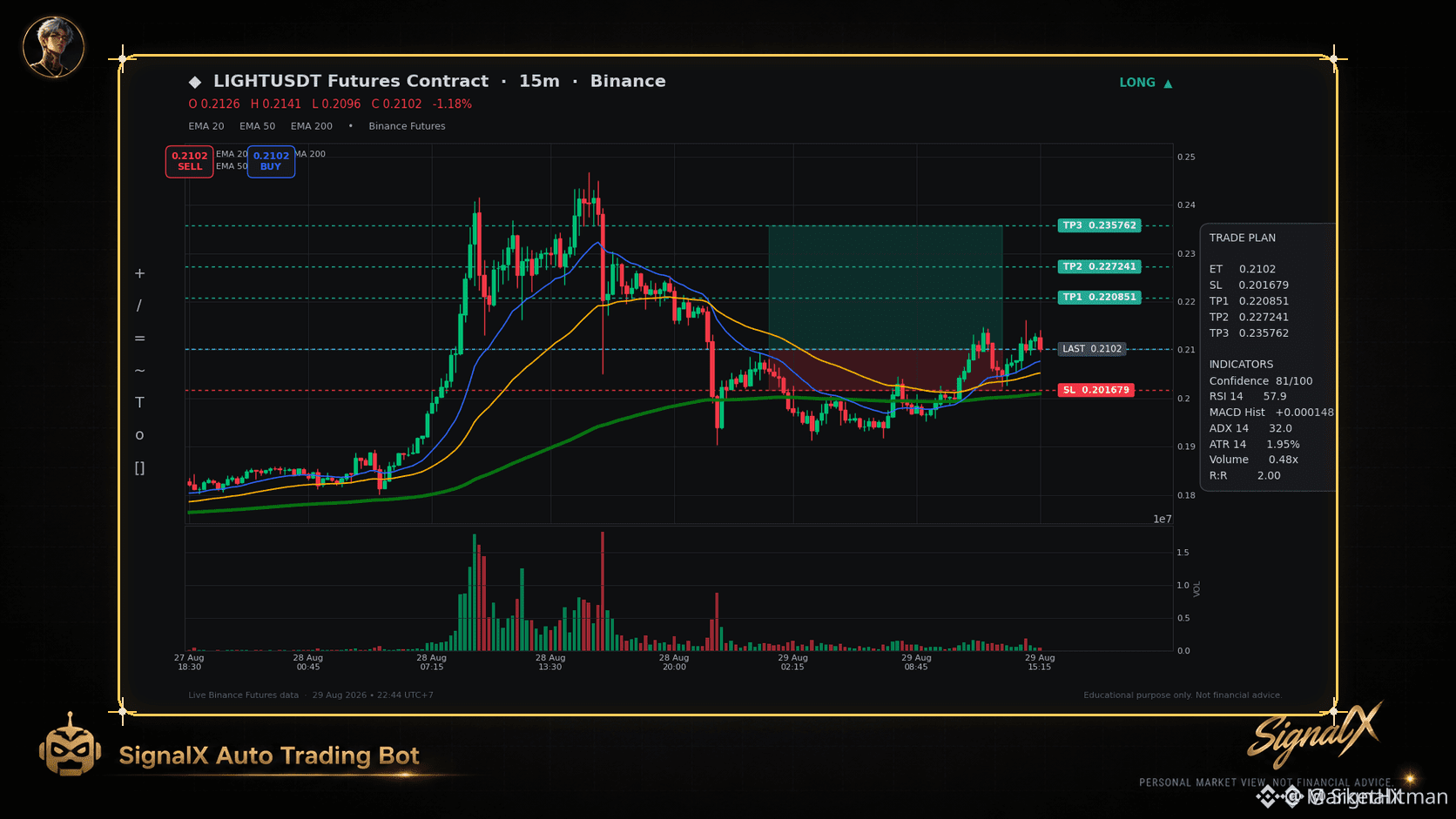Click the red SL 0.201679 price tag on chart
Viewport: 1456px width, 819px height.
1095,390
